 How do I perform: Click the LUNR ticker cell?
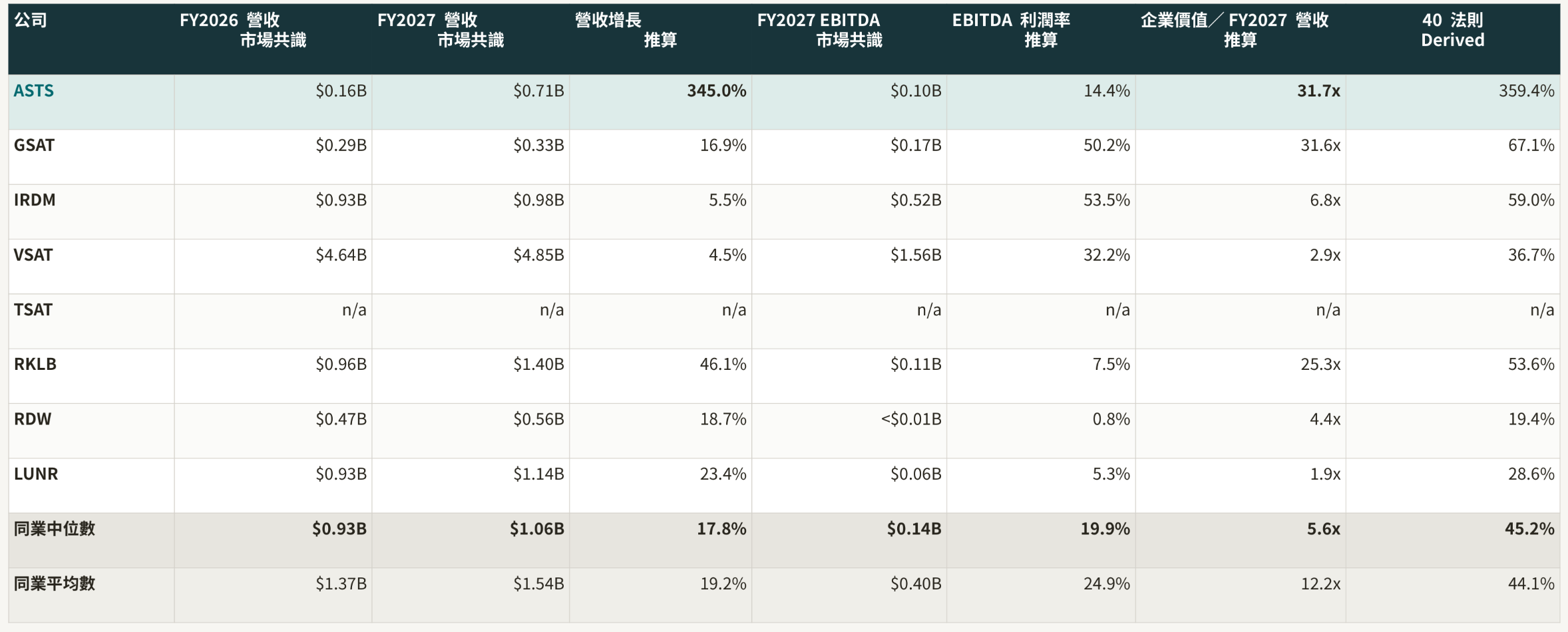pos(36,474)
